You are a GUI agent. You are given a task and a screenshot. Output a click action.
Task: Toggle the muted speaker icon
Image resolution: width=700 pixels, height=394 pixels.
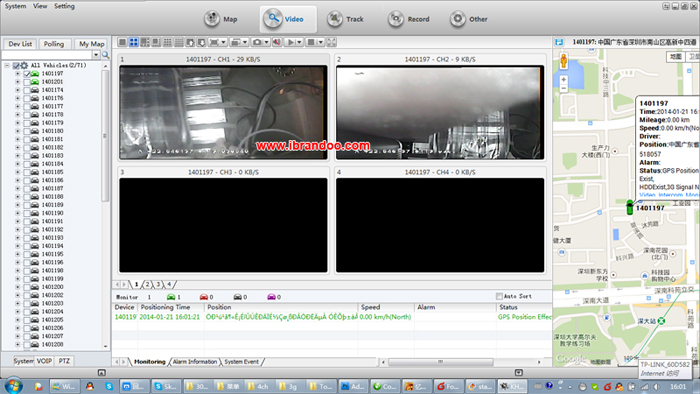[x=277, y=42]
